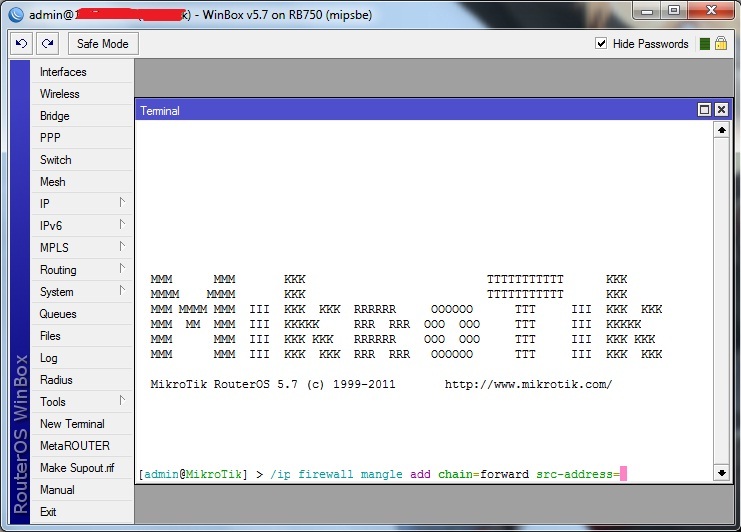Expand the Routing submenu arrow

coord(122,268)
